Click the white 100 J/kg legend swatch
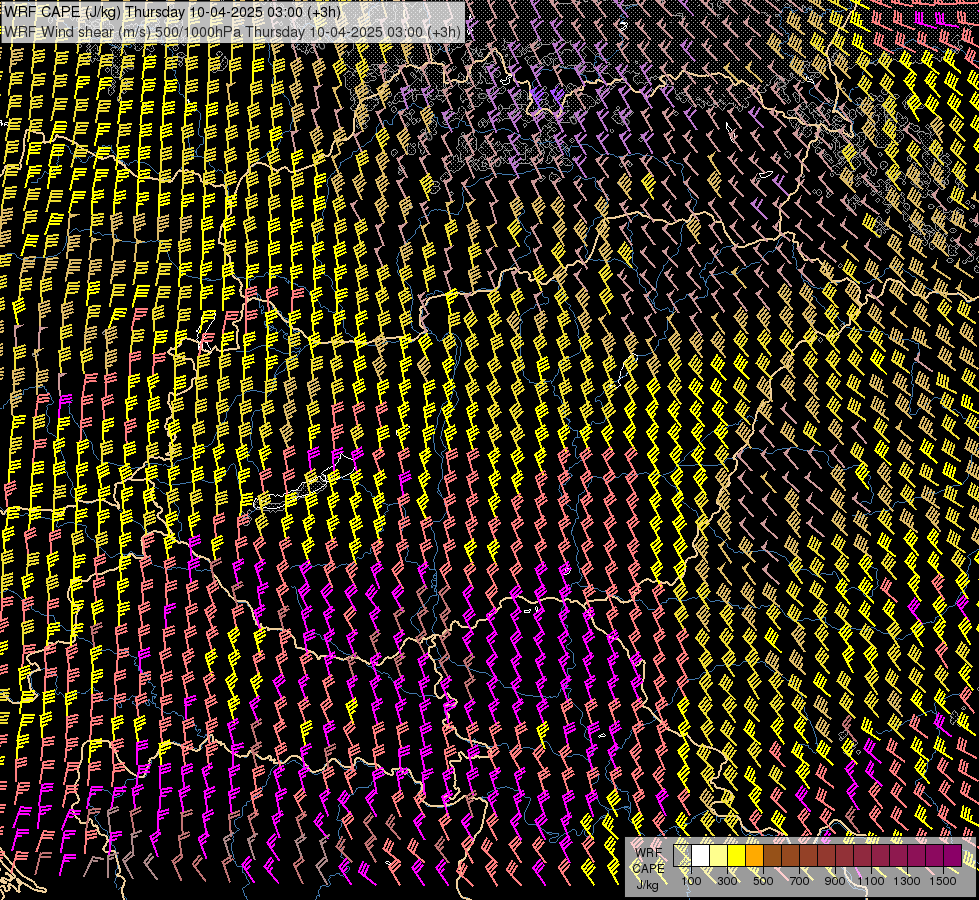The width and height of the screenshot is (979, 900). tap(701, 855)
